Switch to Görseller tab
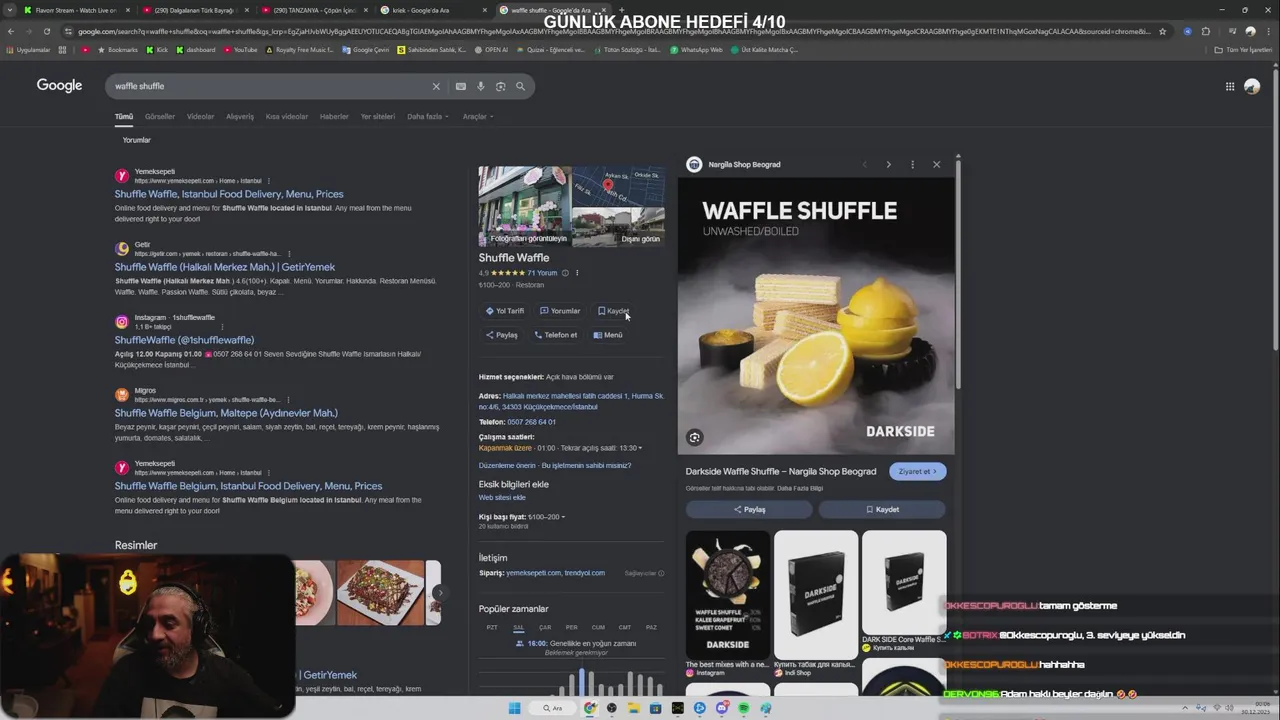1280x720 pixels. coord(160,116)
